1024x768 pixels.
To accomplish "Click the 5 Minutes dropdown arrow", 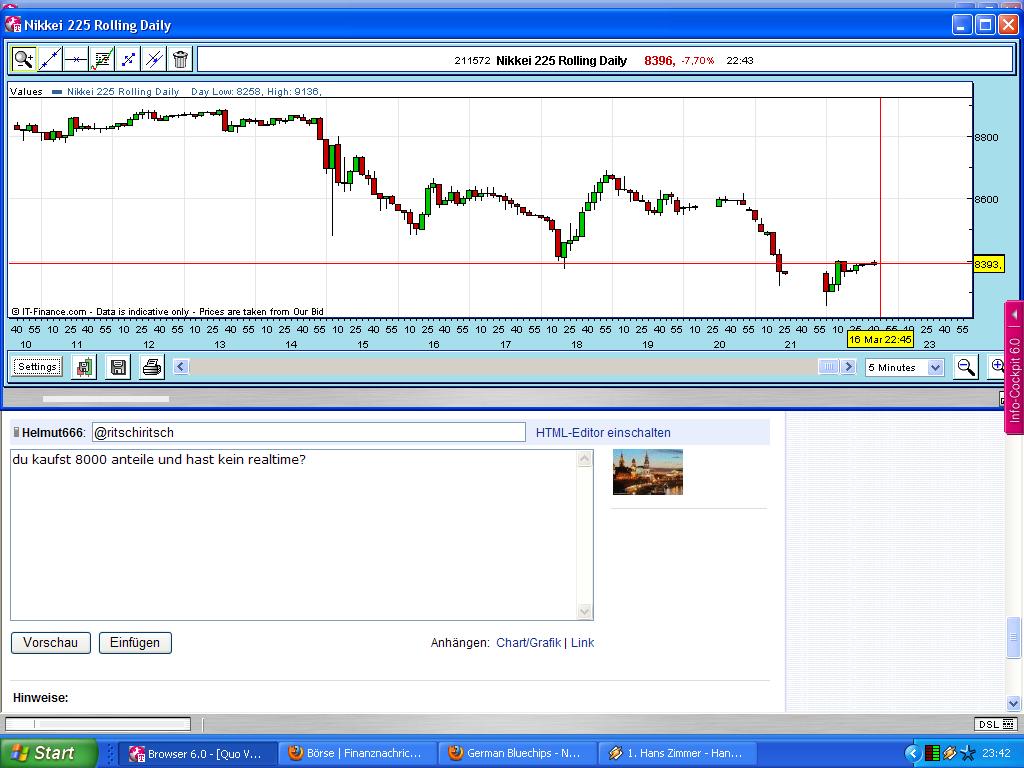I will 935,368.
